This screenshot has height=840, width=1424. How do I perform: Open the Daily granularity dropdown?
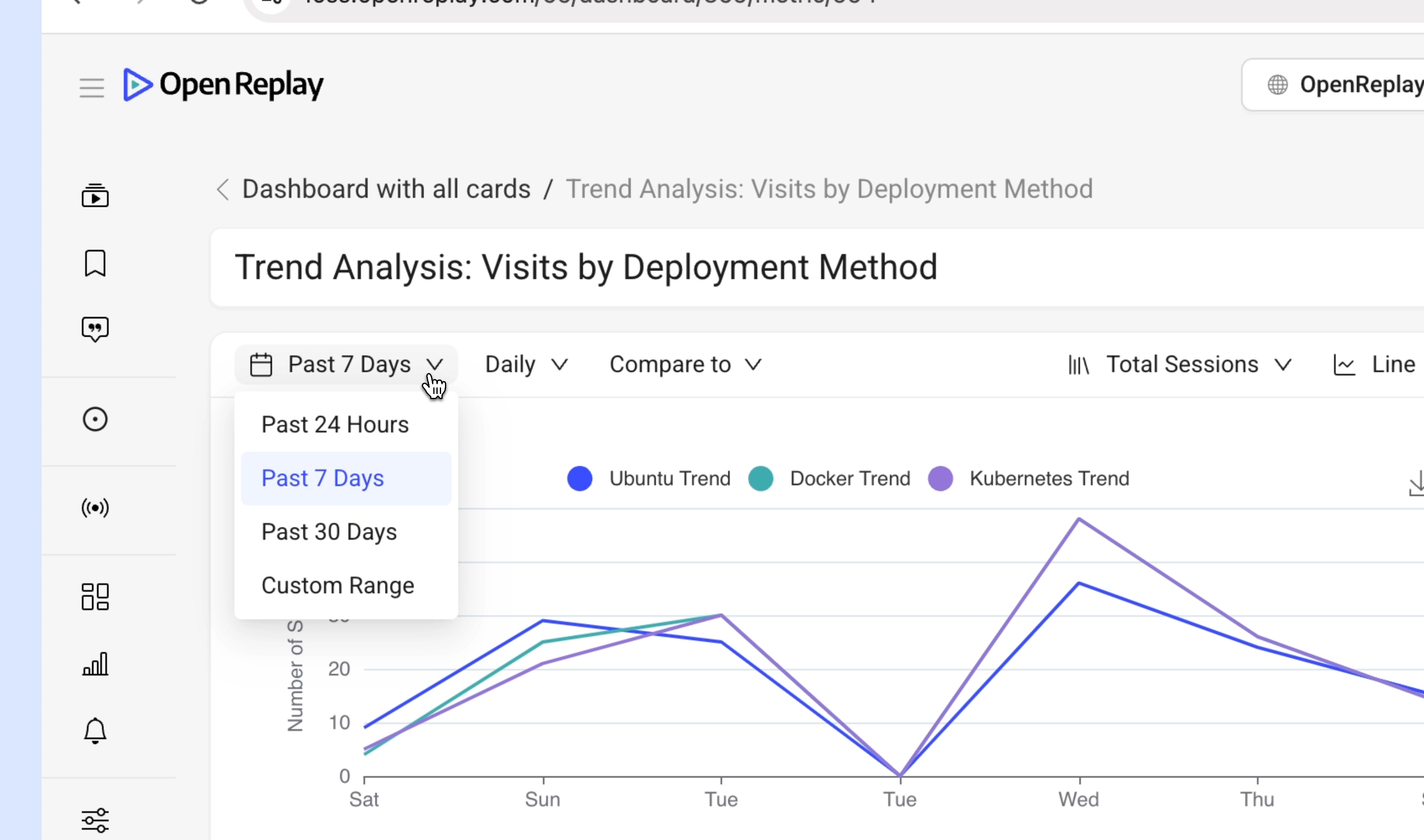pos(526,364)
